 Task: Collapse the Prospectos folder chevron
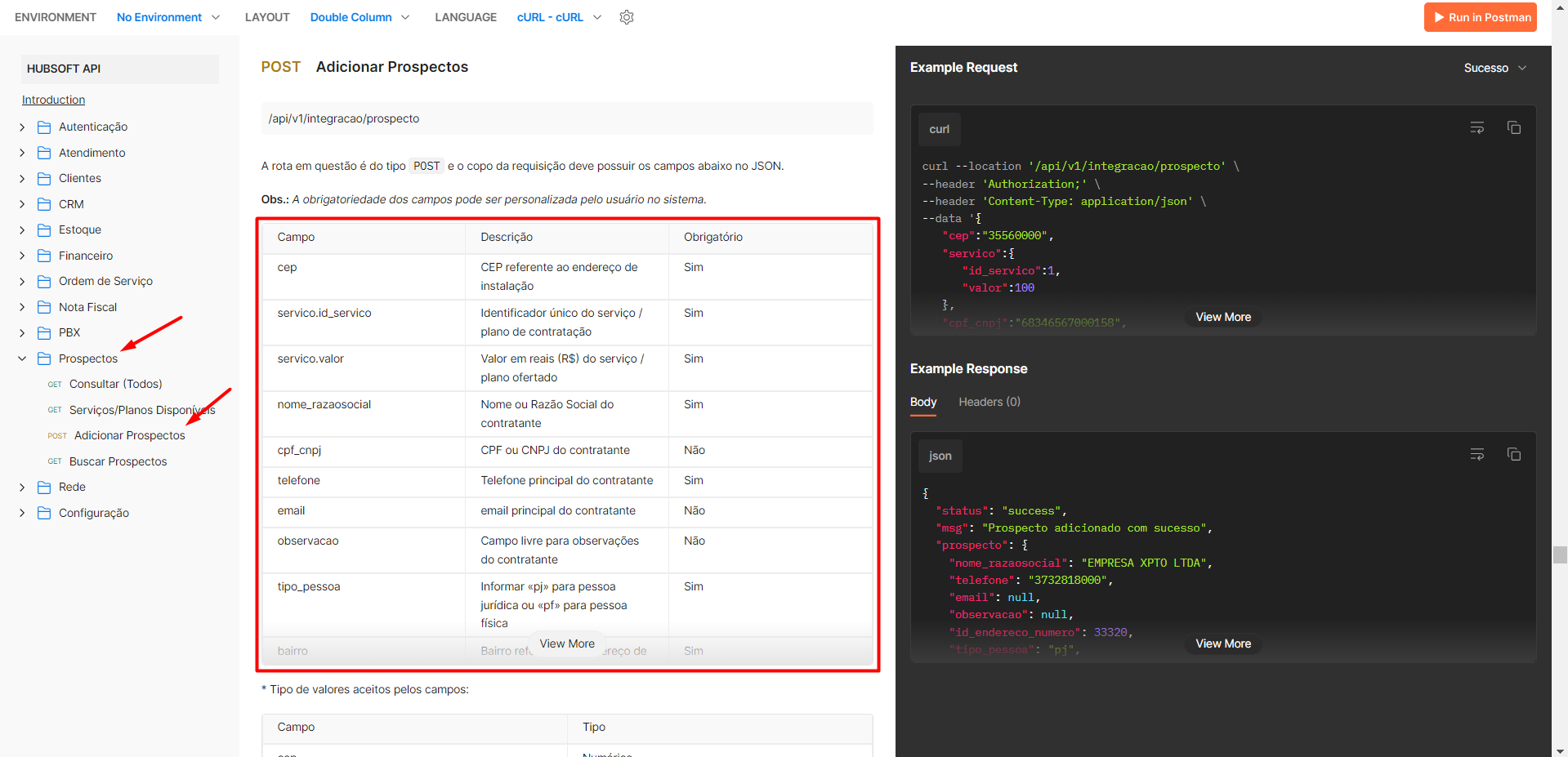[x=22, y=358]
